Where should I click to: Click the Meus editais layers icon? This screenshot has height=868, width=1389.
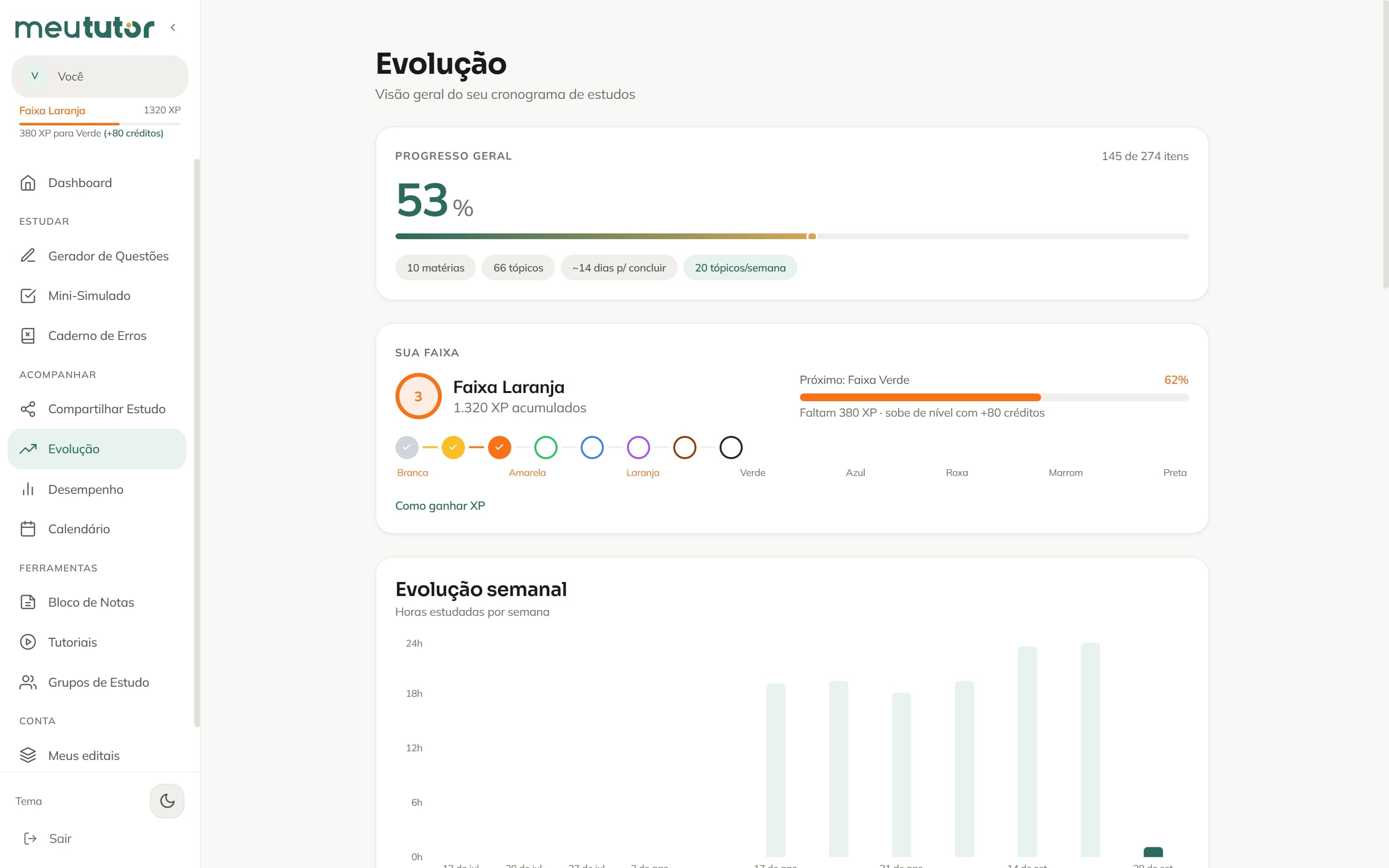point(28,755)
